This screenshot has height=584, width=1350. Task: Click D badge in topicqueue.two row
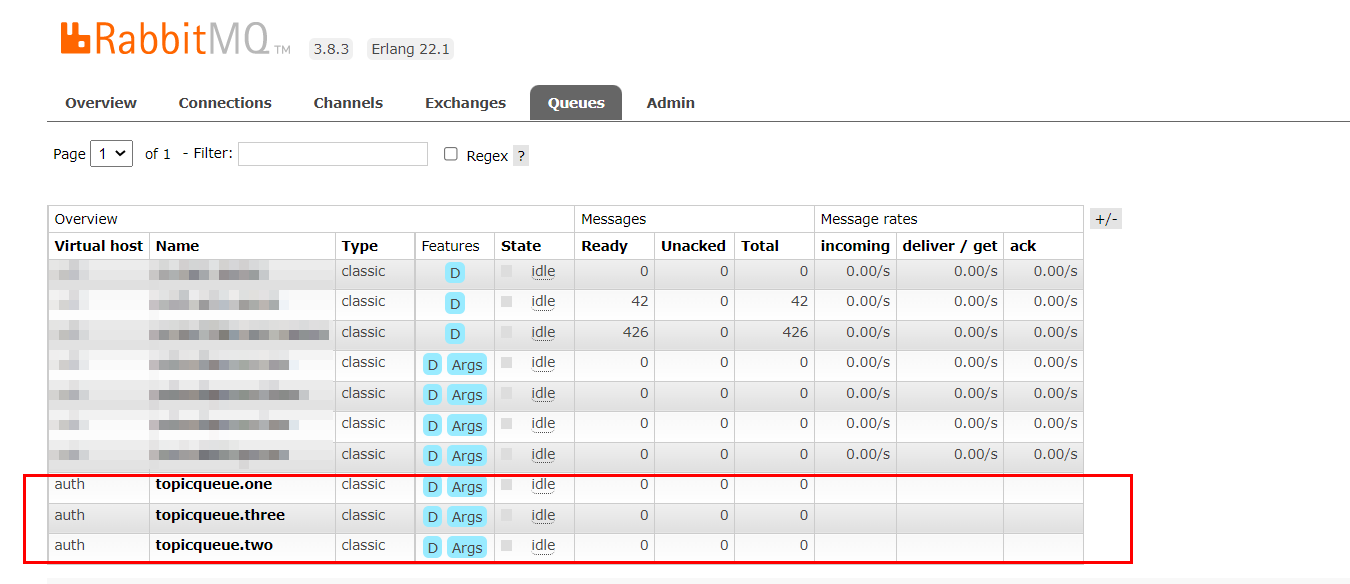tap(433, 548)
